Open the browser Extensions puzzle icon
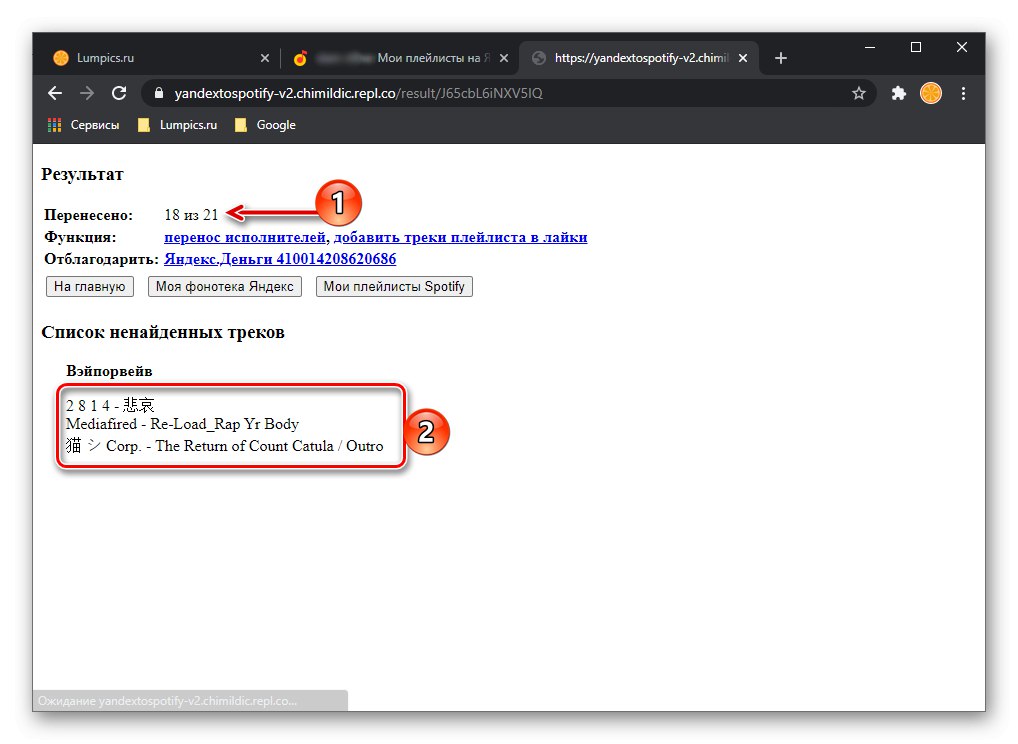This screenshot has height=744, width=1018. tap(898, 93)
